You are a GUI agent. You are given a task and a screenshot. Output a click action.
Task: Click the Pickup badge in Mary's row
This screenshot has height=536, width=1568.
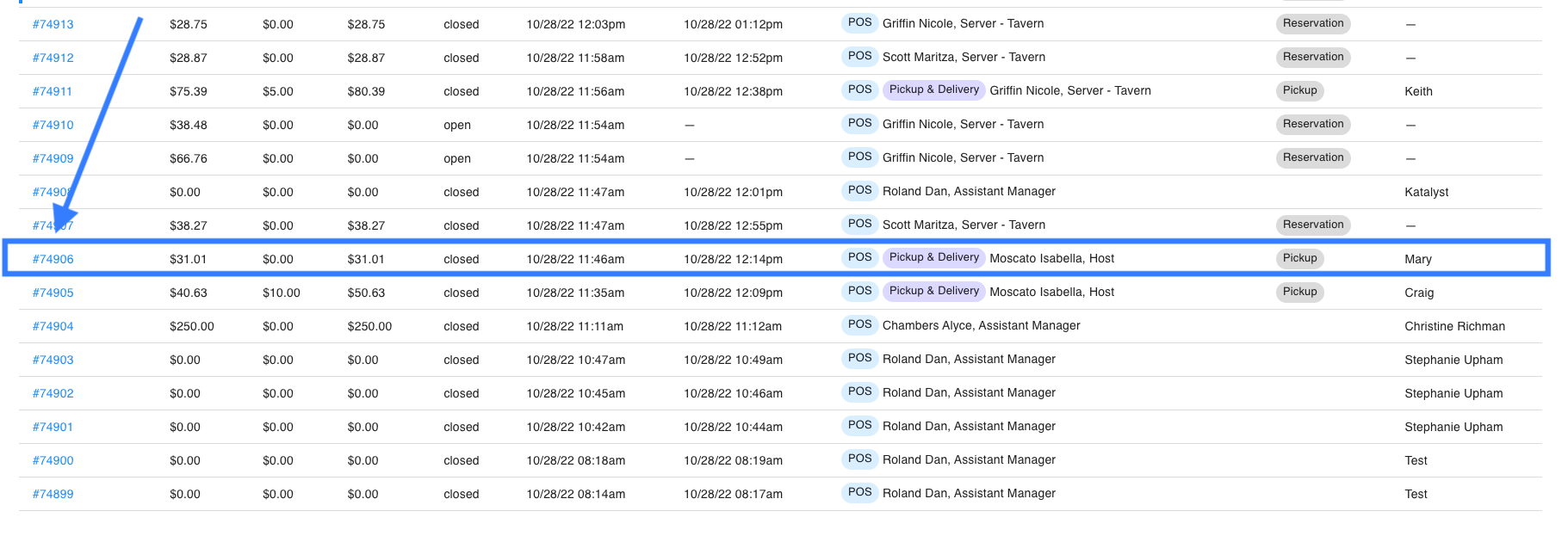(1299, 259)
